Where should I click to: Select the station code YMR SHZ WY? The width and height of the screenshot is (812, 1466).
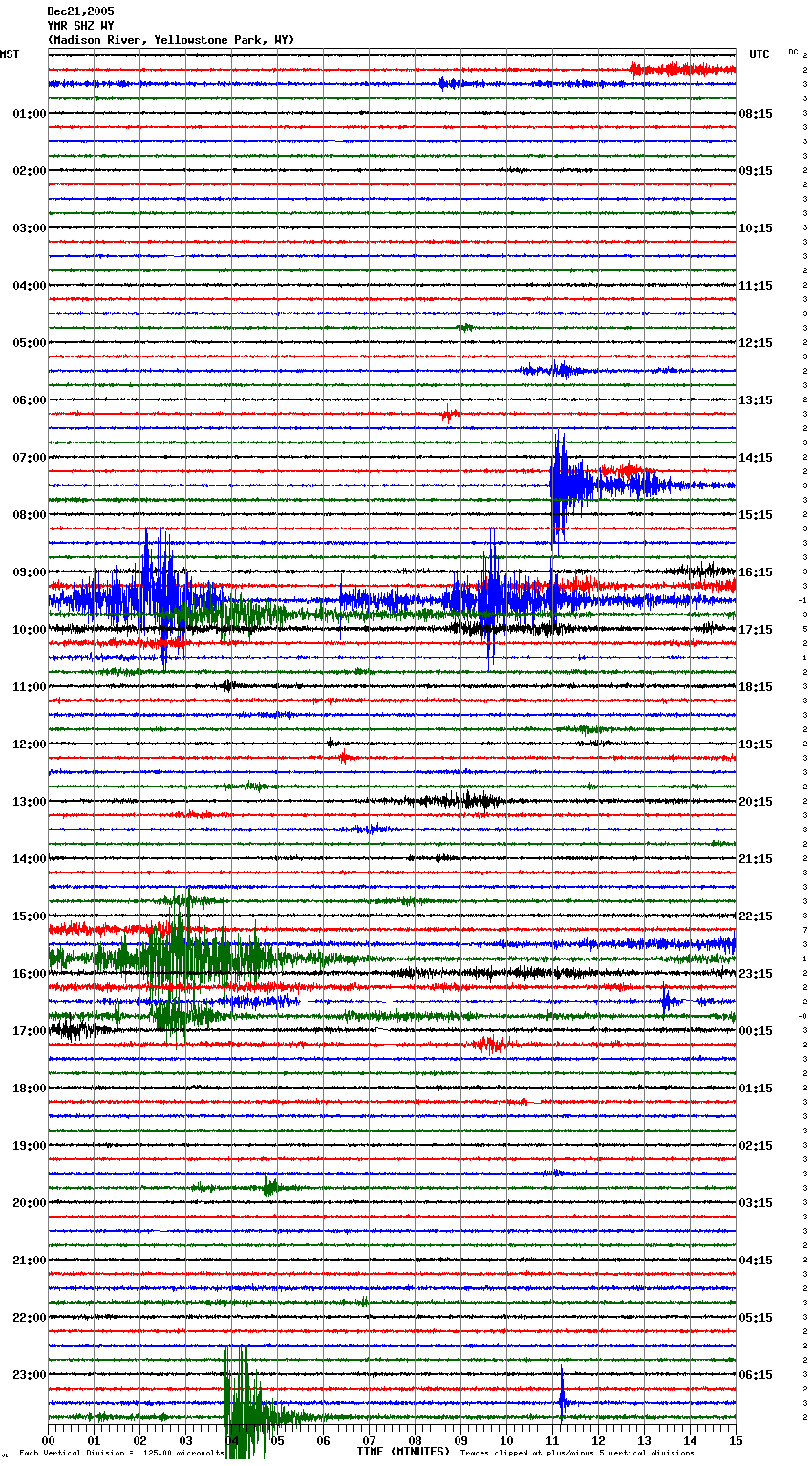pyautogui.click(x=80, y=26)
